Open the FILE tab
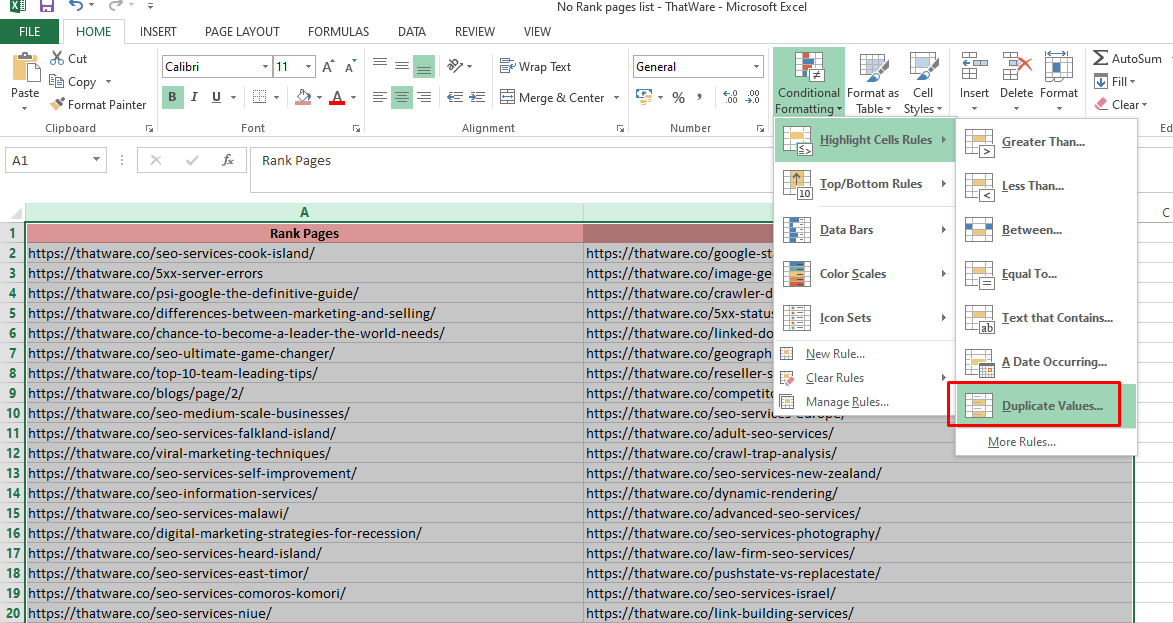The image size is (1173, 623). tap(29, 31)
